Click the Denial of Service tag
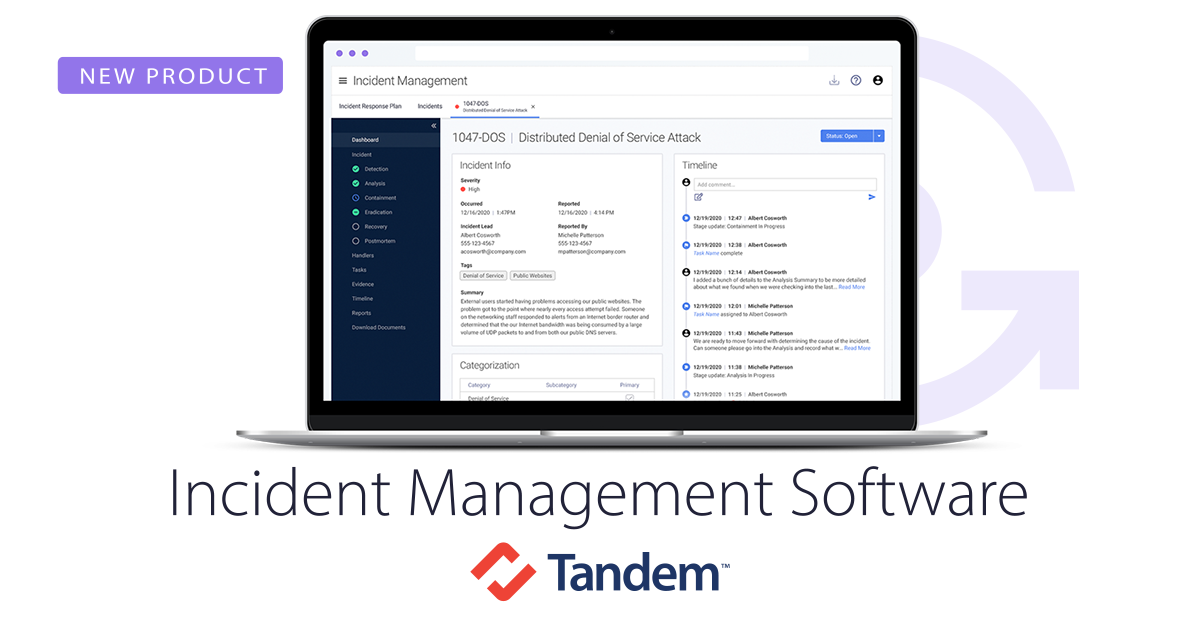This screenshot has height=630, width=1200. pos(483,275)
